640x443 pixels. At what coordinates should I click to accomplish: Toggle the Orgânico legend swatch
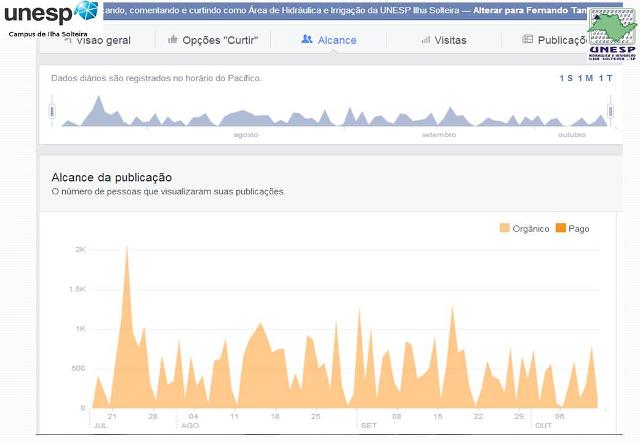[504, 229]
